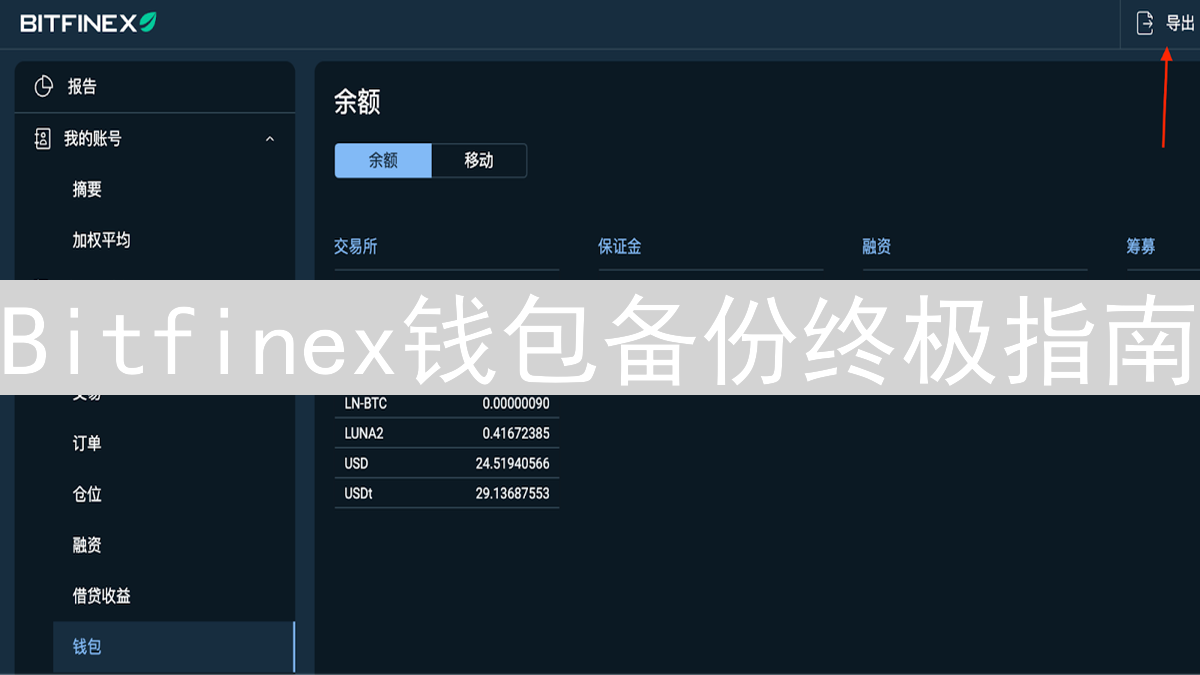The image size is (1200, 675).
Task: Select the LUNA2 balance row
Action: [447, 433]
